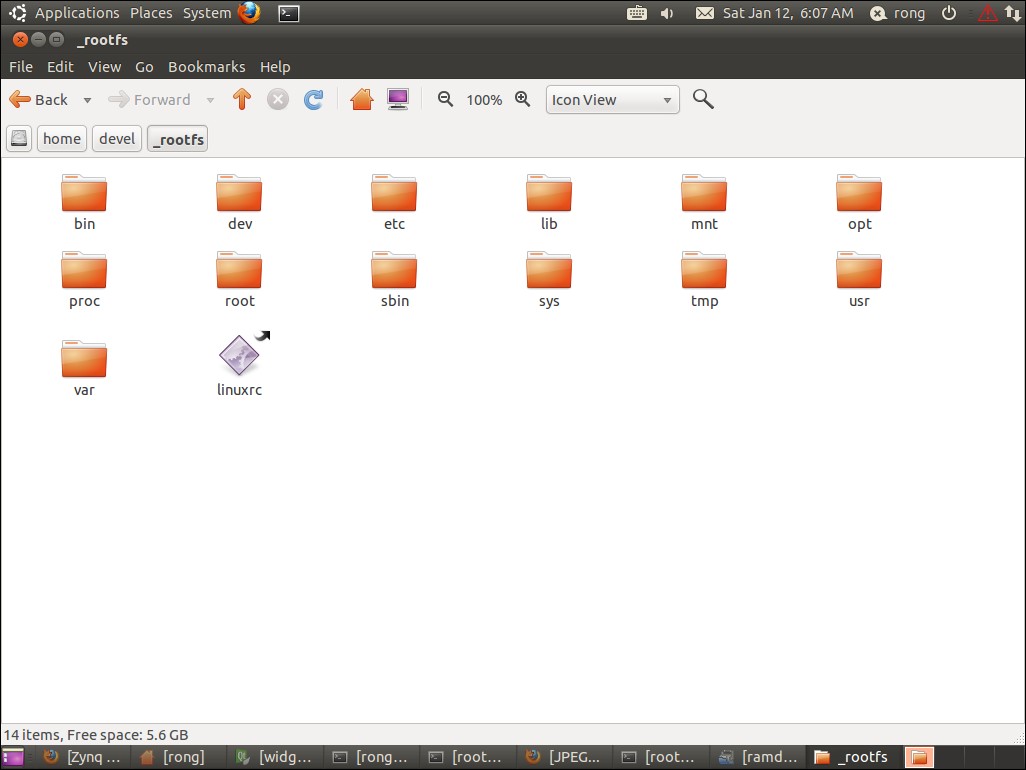Viewport: 1026px width, 770px height.
Task: Zoom in the icon view
Action: click(522, 99)
